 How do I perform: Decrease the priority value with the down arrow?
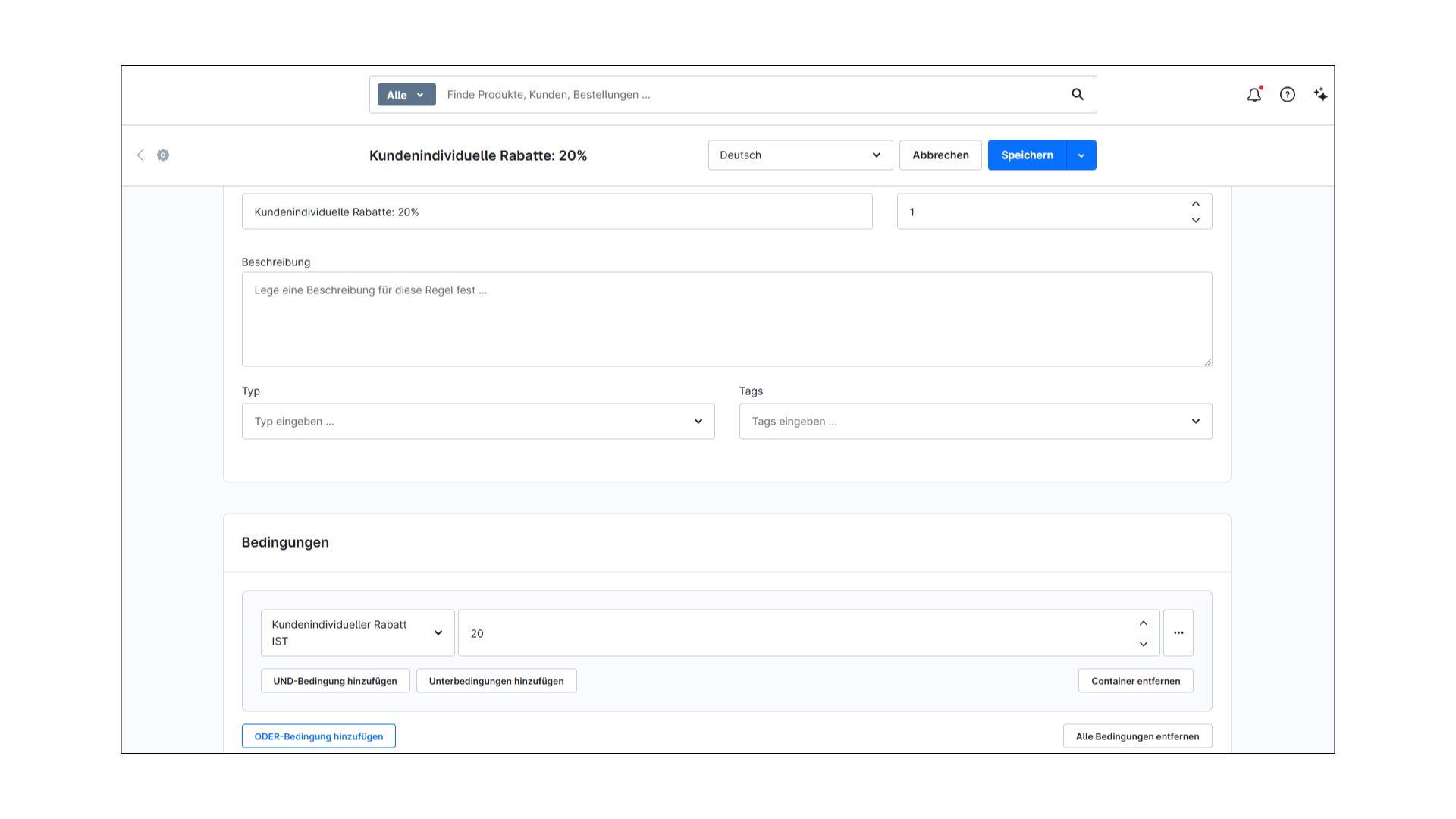[x=1196, y=220]
